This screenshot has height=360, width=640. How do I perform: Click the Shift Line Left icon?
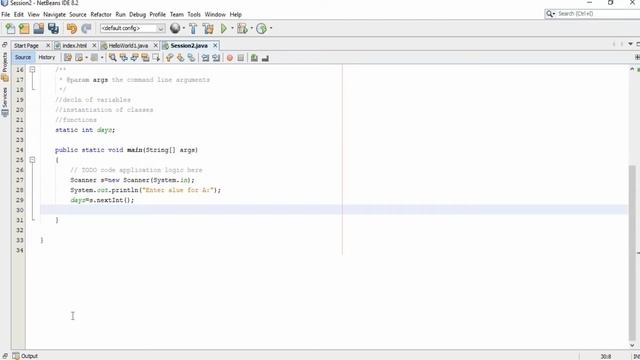tap(205, 58)
